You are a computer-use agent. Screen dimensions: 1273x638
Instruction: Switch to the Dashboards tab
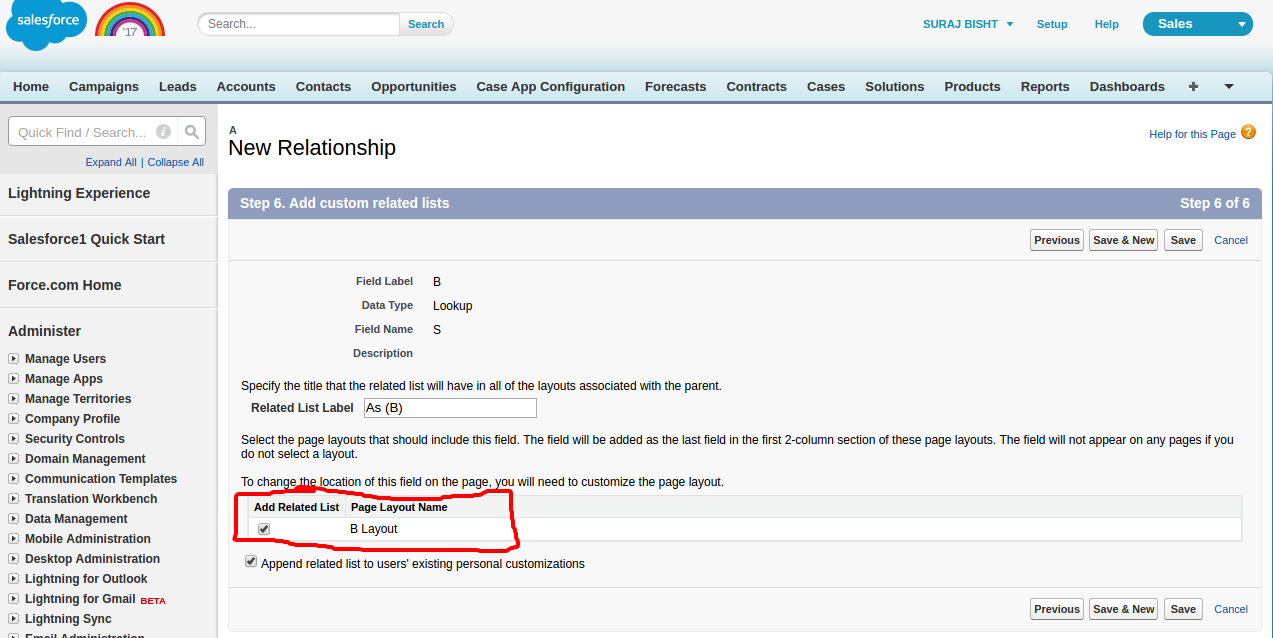pyautogui.click(x=1126, y=87)
